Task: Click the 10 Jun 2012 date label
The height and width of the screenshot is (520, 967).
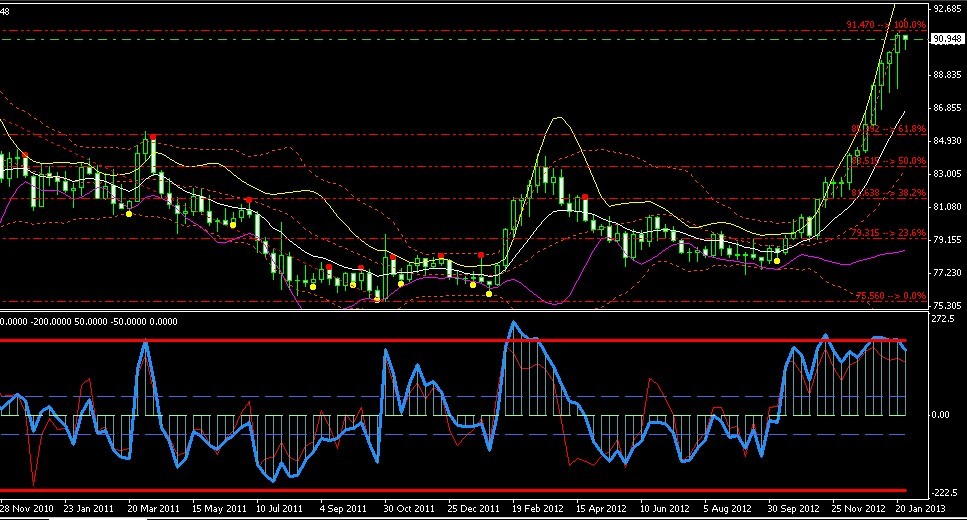Action: coord(664,509)
